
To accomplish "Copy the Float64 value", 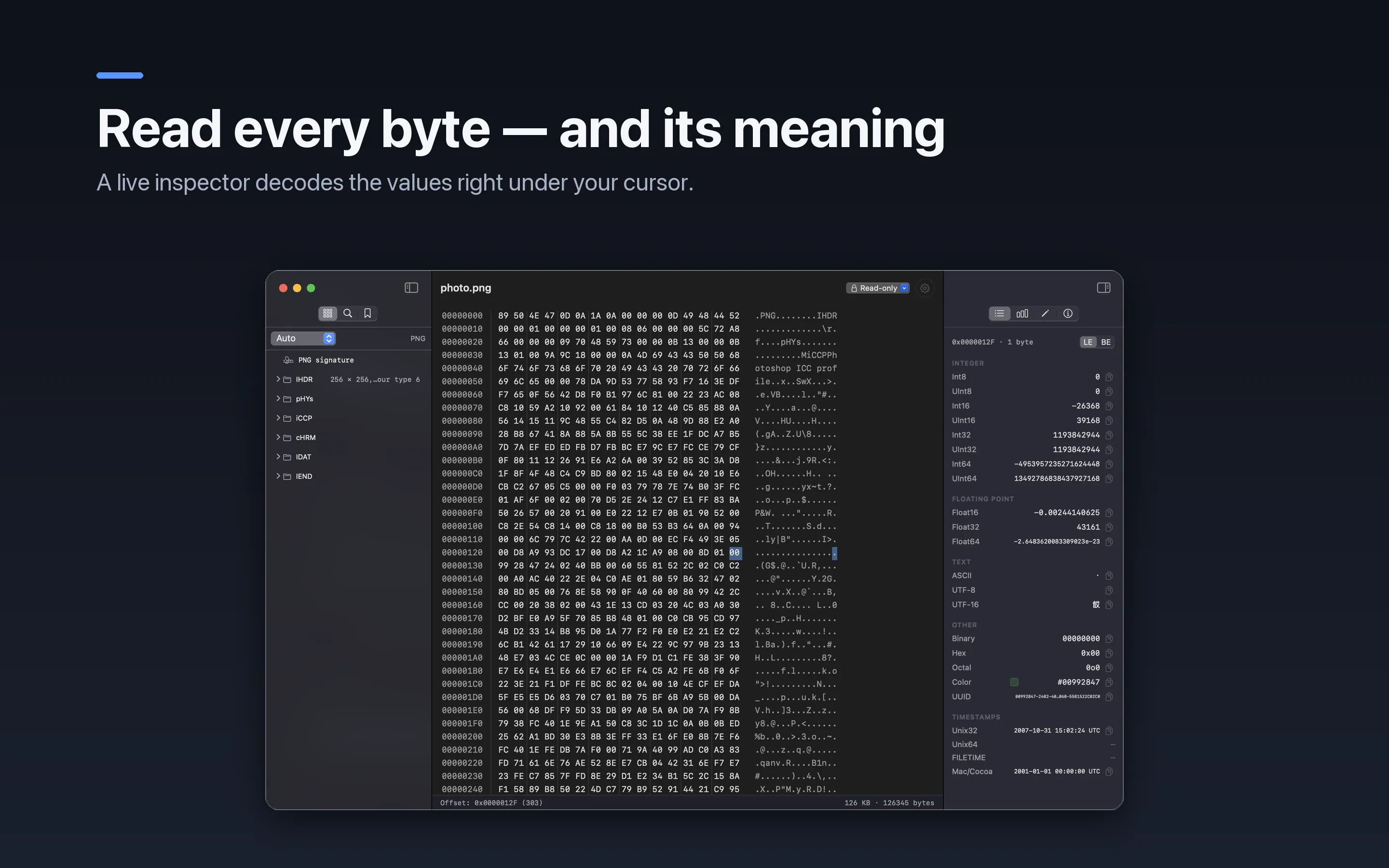I will [x=1109, y=542].
